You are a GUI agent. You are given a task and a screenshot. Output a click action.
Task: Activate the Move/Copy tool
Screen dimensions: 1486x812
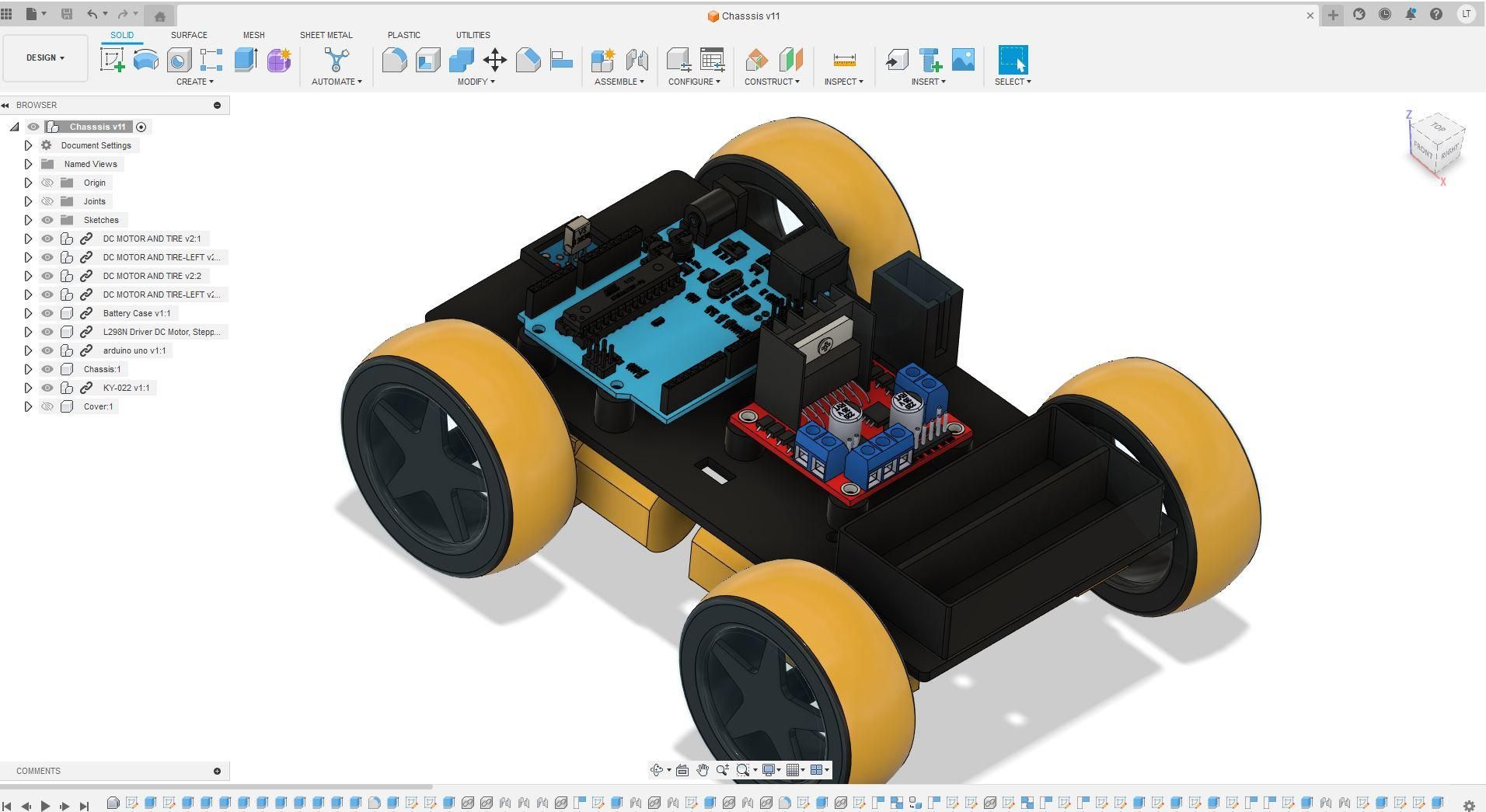(x=494, y=60)
